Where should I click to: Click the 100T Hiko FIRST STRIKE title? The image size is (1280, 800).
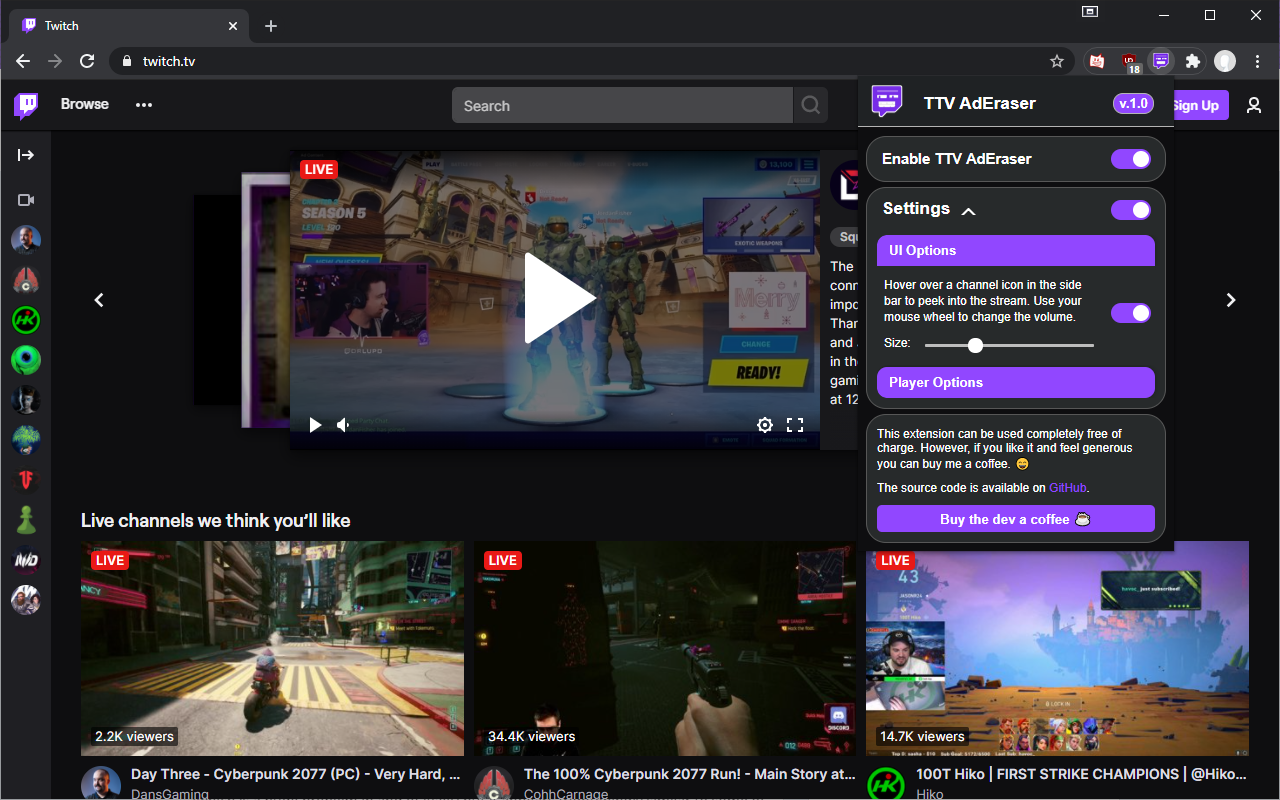(1082, 774)
